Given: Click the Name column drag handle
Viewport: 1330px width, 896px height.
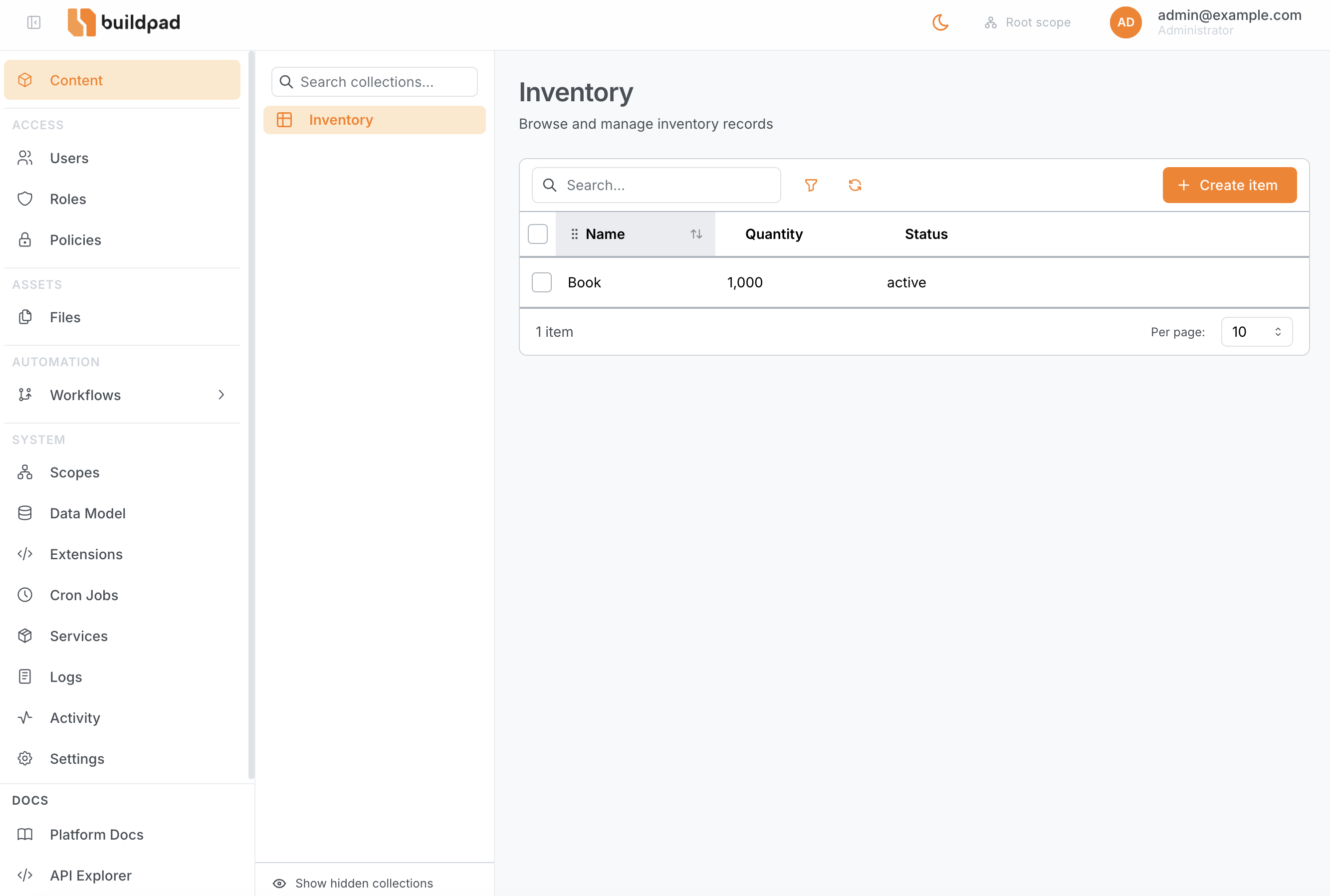Looking at the screenshot, I should (x=574, y=234).
